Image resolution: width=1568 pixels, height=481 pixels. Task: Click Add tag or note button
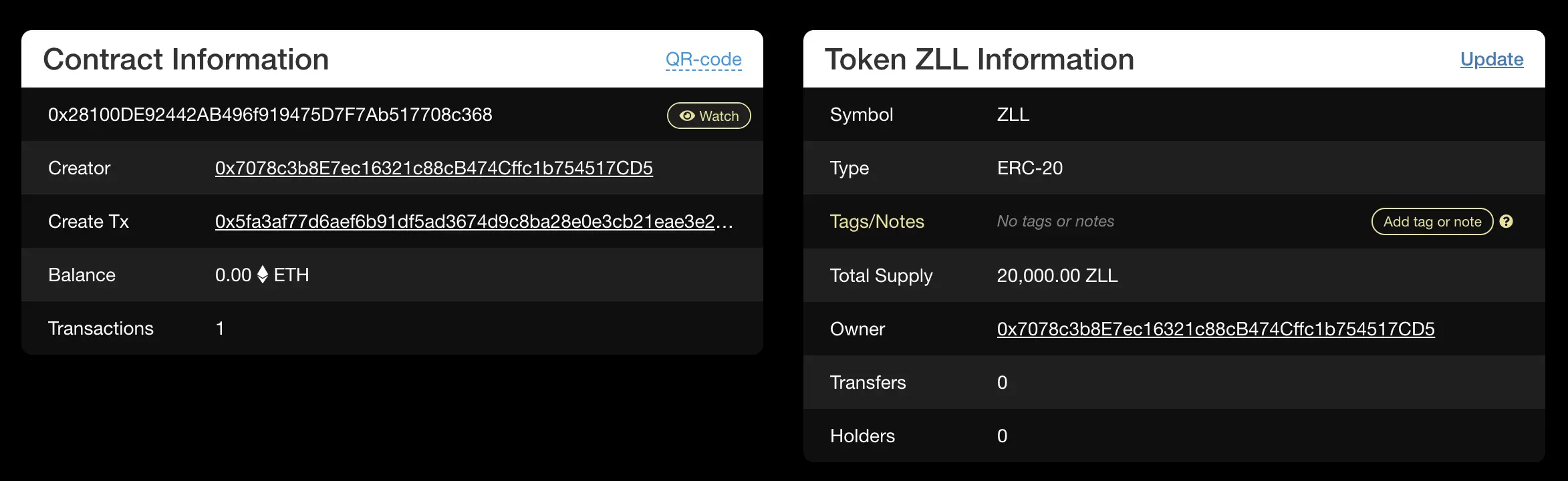point(1431,221)
